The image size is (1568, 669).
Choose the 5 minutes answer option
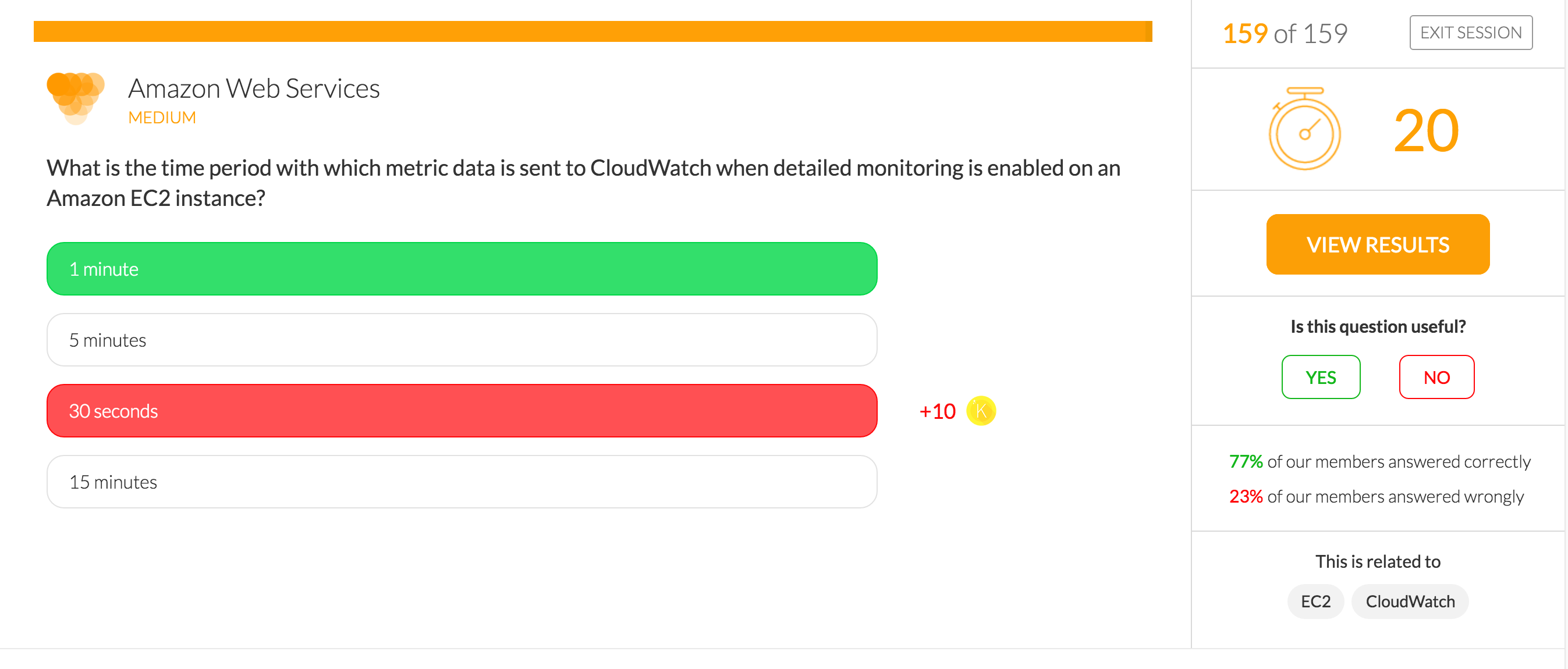coord(462,340)
